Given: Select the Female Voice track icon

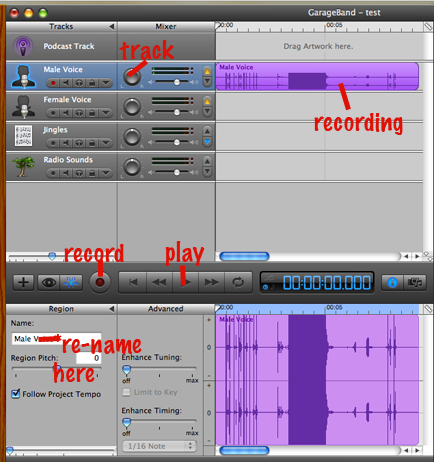Looking at the screenshot, I should pyautogui.click(x=24, y=107).
